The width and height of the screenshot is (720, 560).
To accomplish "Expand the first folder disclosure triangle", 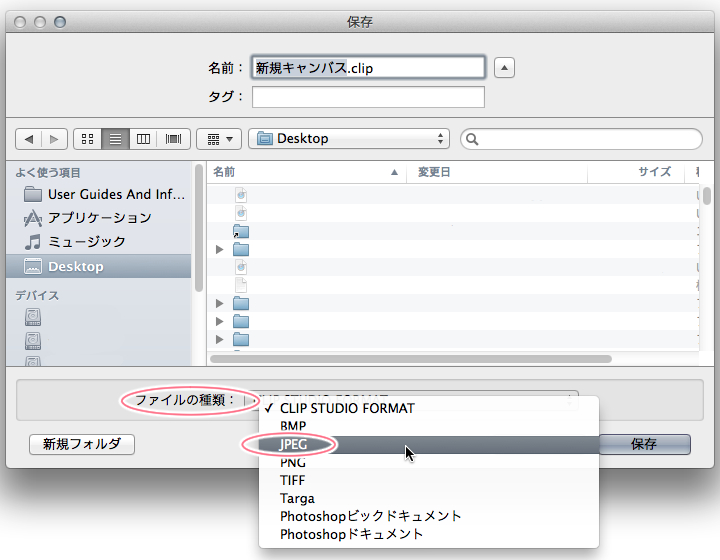I will tap(220, 249).
